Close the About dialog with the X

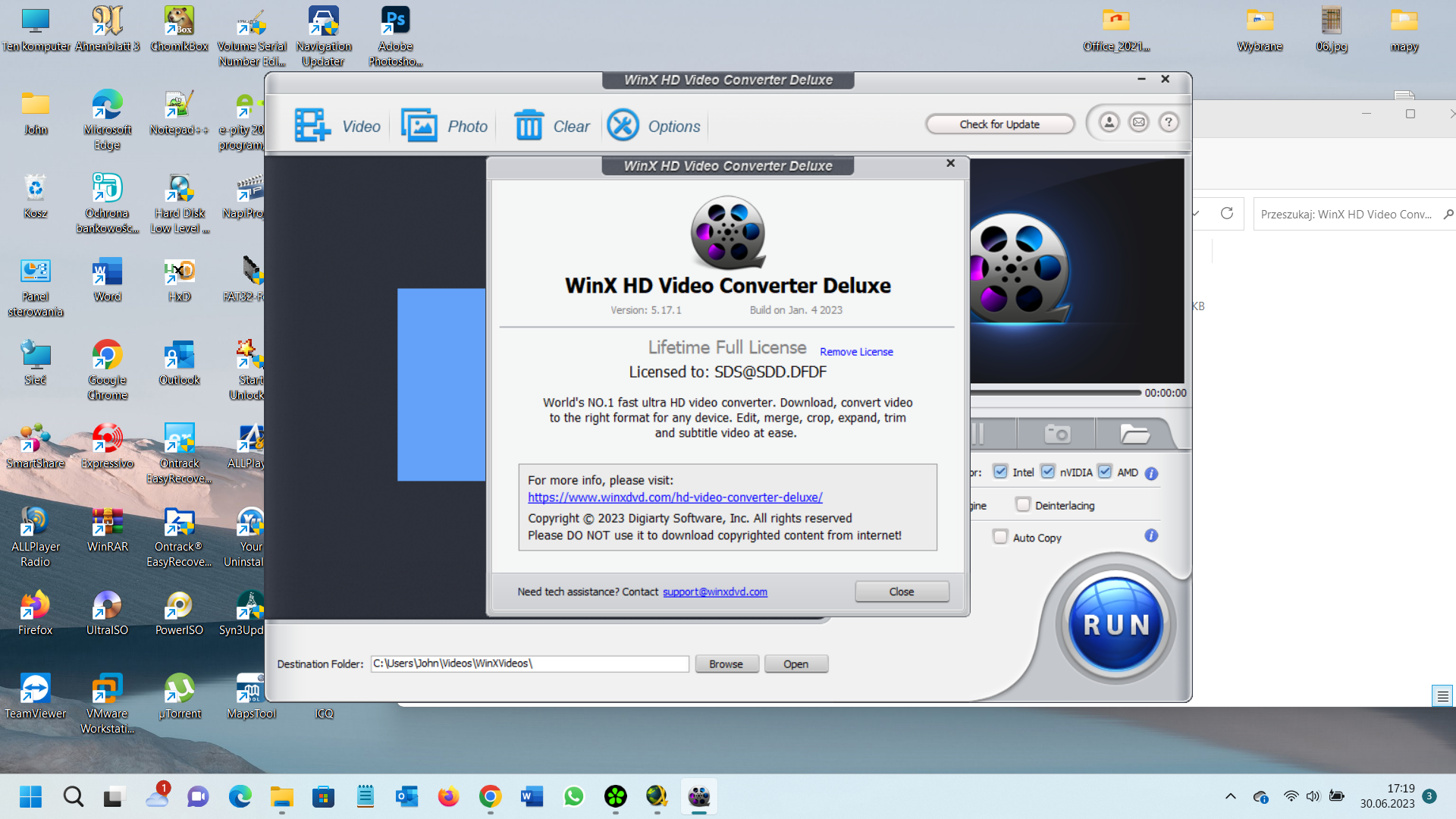[x=950, y=164]
